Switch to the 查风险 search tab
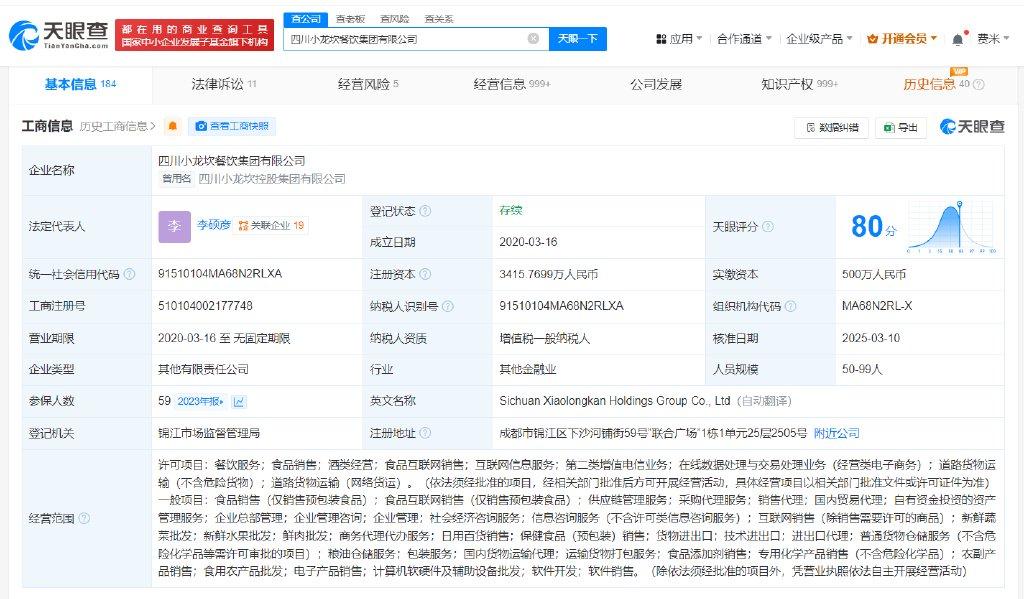 coord(394,19)
